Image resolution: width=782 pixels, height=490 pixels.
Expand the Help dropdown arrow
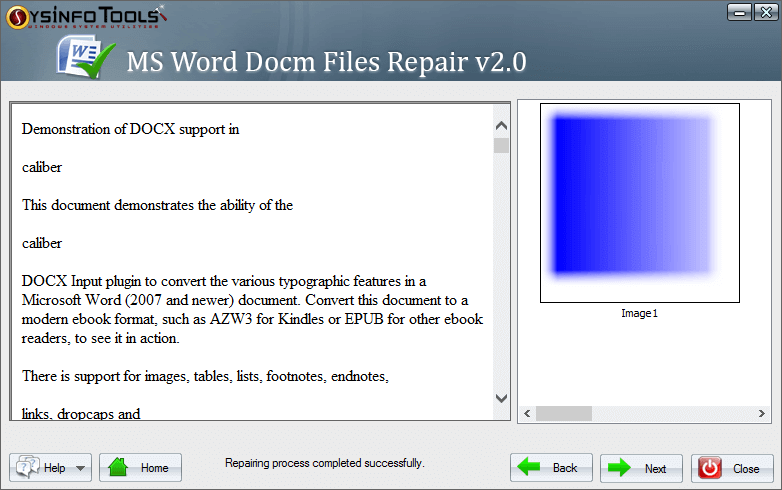pos(80,468)
